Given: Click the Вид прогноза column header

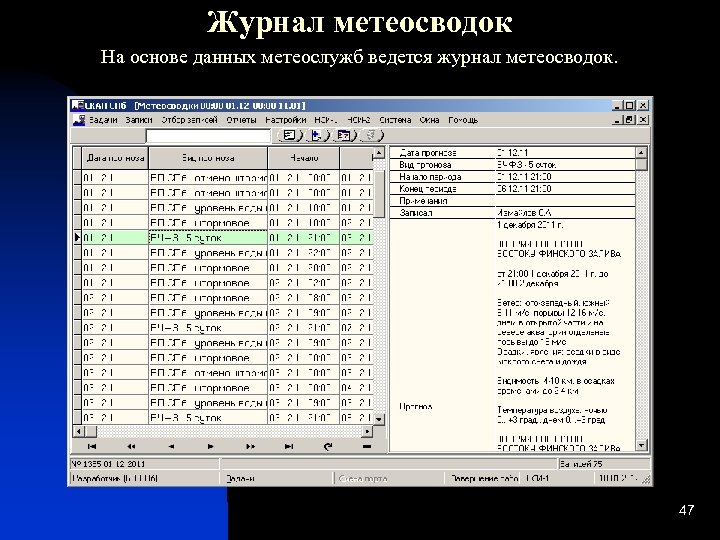Looking at the screenshot, I should pyautogui.click(x=208, y=158).
